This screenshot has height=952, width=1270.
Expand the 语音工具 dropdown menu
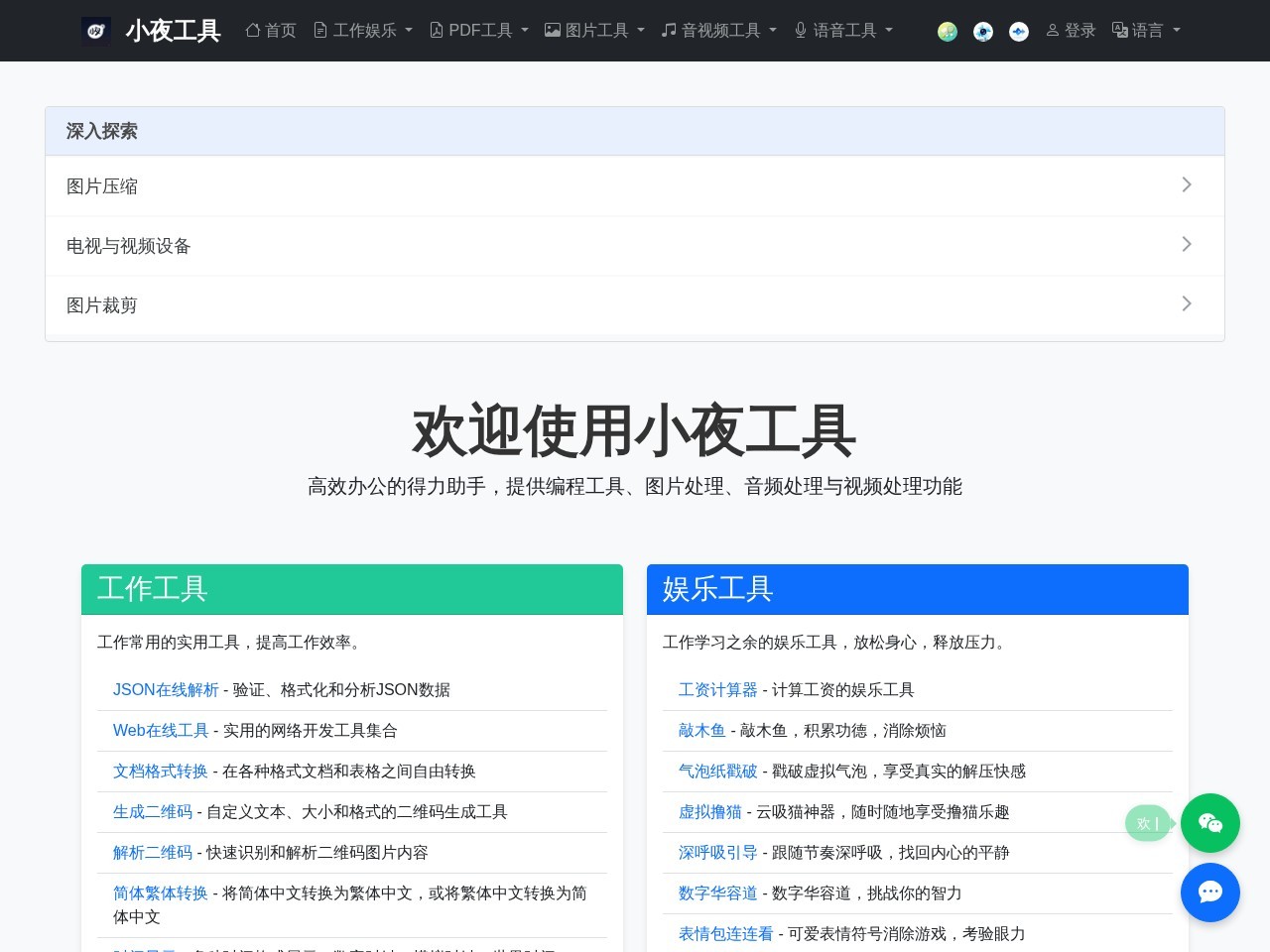[x=843, y=31]
